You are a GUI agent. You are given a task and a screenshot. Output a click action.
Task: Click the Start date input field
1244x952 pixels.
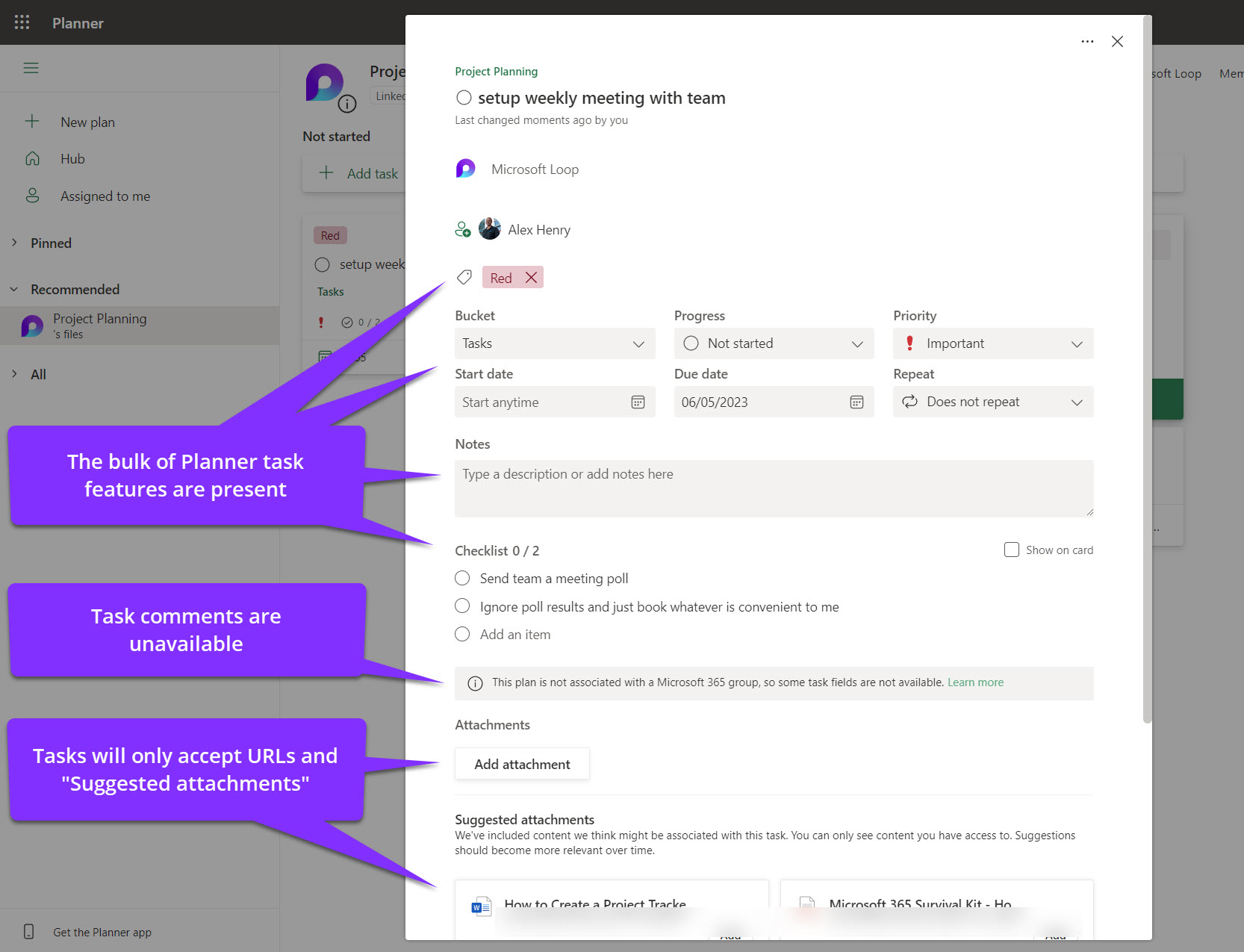[555, 402]
